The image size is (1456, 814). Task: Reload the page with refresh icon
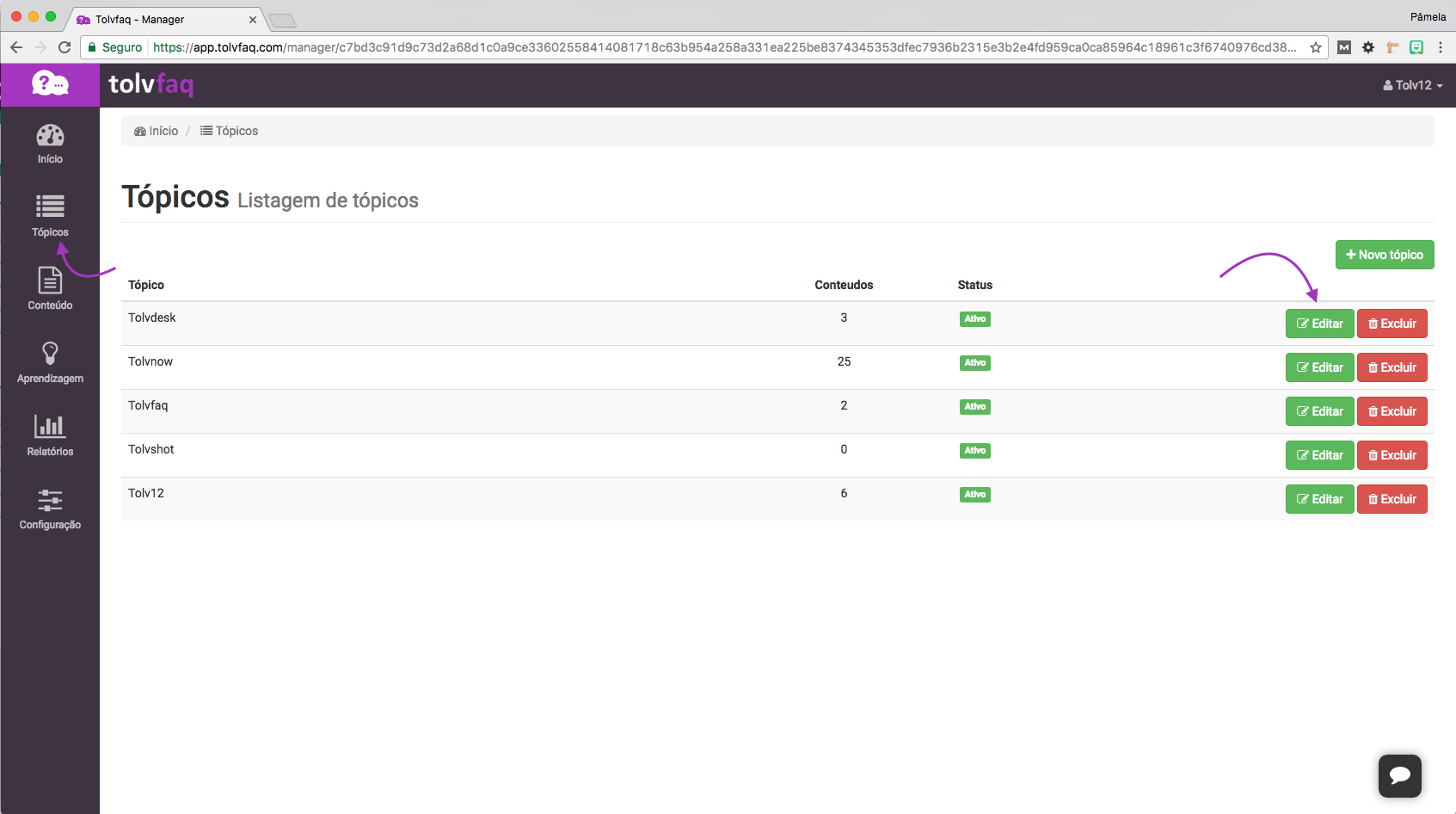pos(65,47)
